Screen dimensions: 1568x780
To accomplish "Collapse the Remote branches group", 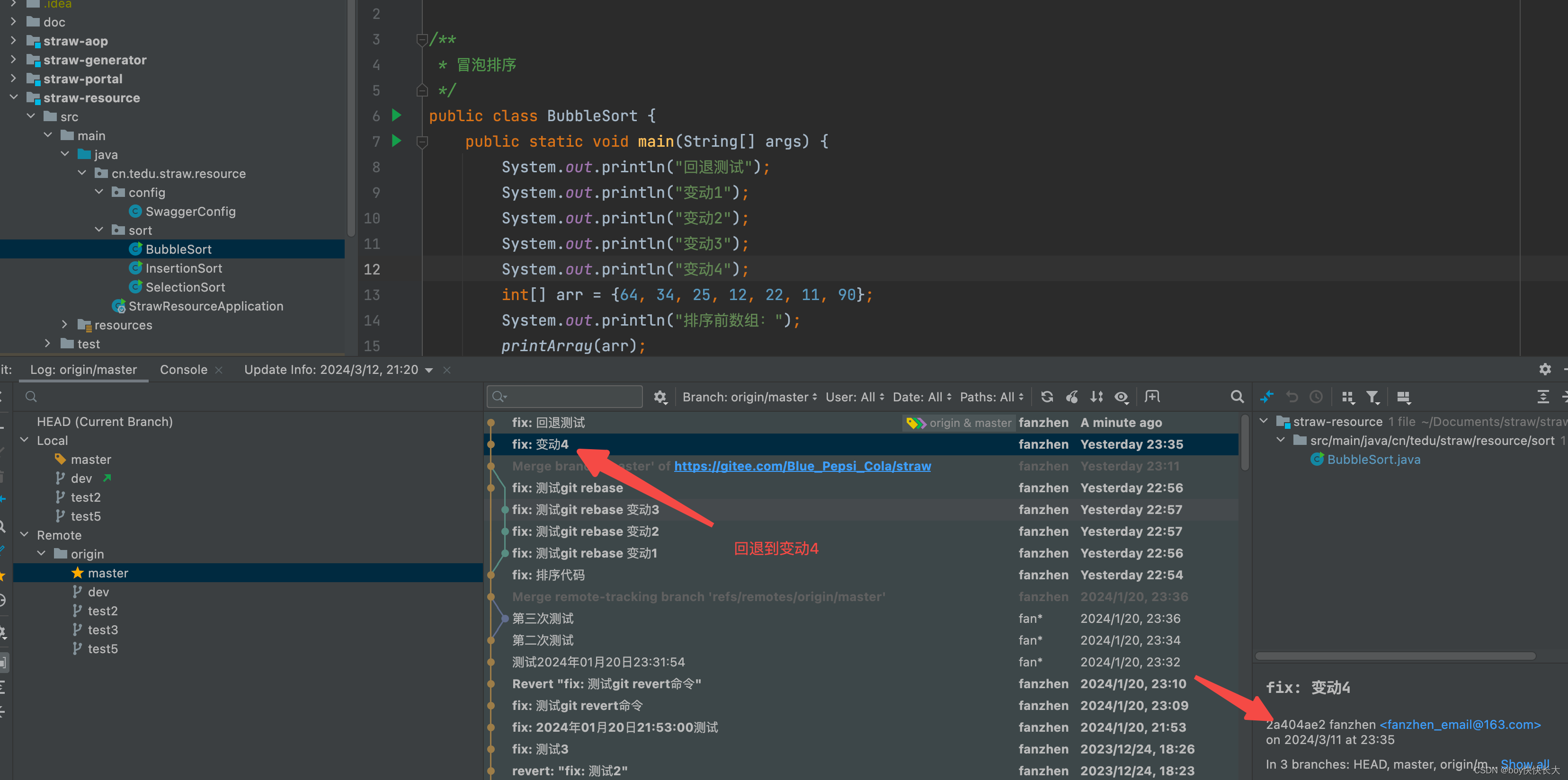I will [25, 535].
